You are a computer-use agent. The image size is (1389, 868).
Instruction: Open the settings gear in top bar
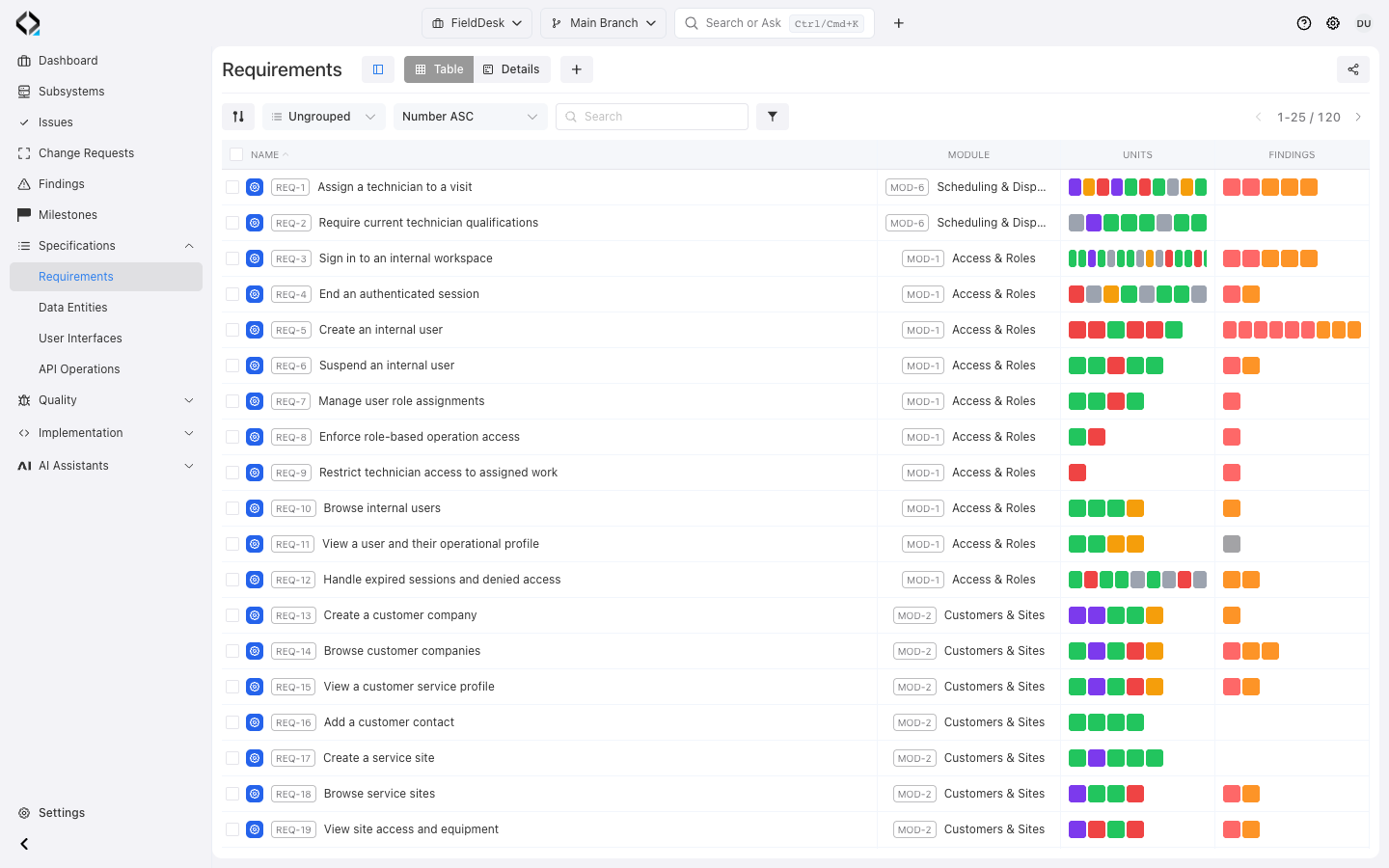(x=1333, y=23)
